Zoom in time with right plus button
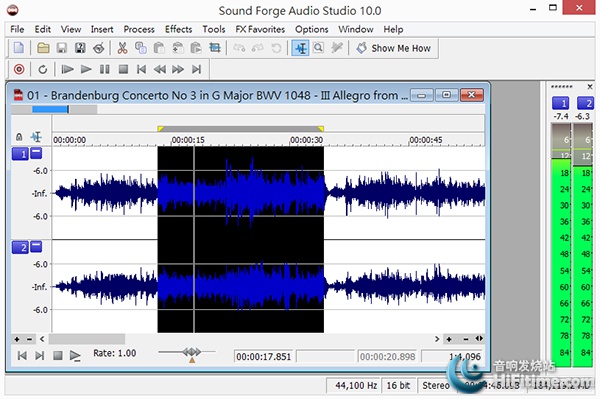Image resolution: width=600 pixels, height=399 pixels. tap(449, 339)
